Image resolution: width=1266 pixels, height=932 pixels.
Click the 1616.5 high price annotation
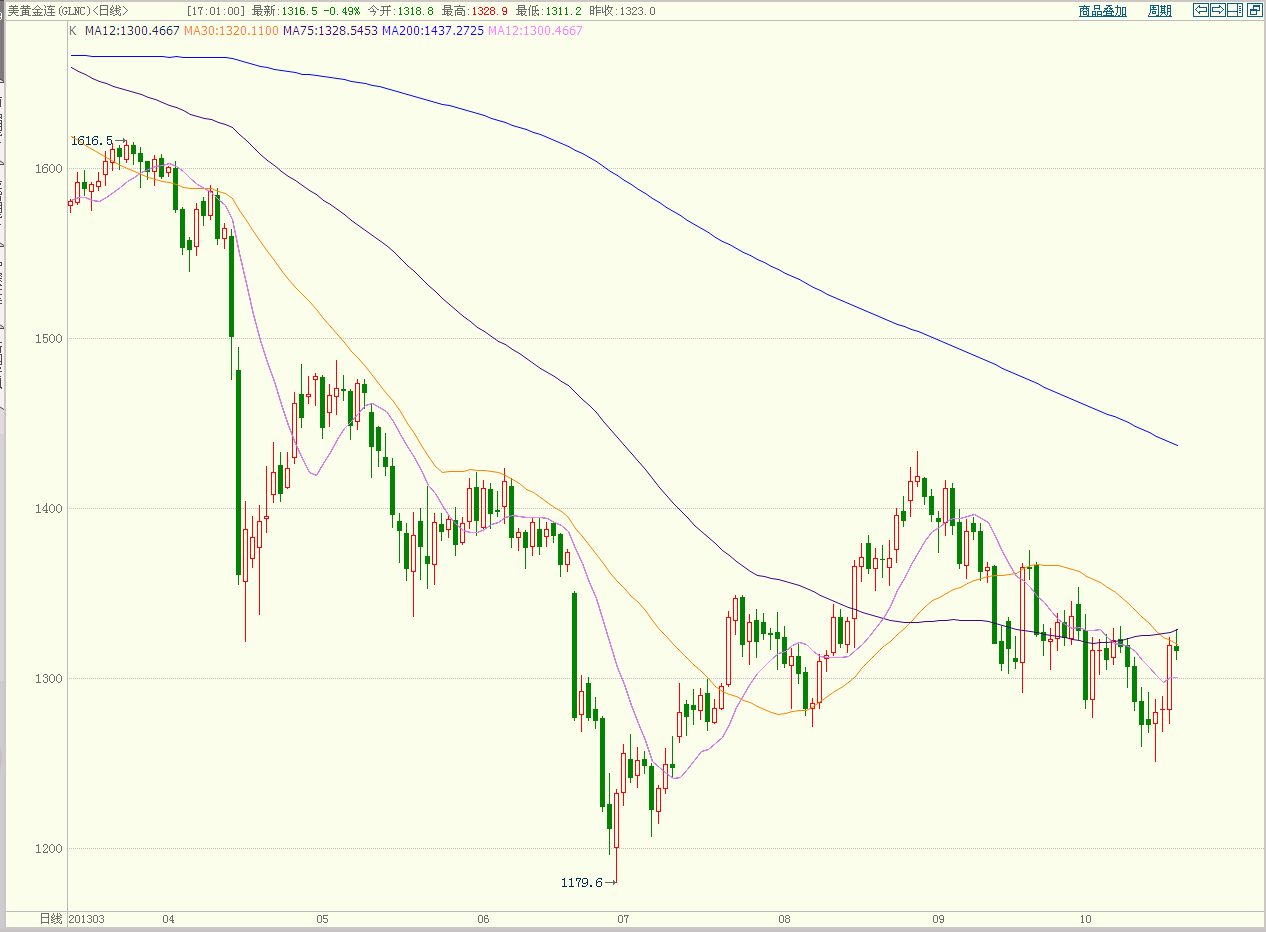(x=91, y=141)
